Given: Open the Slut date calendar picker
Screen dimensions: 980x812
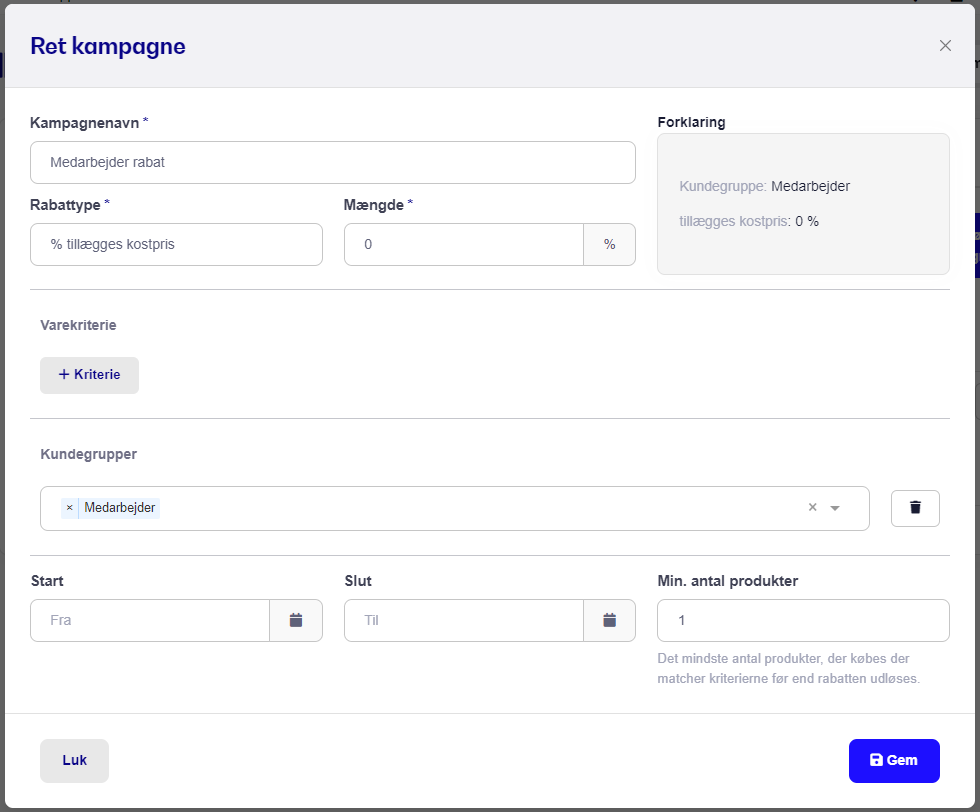Looking at the screenshot, I should pos(609,620).
